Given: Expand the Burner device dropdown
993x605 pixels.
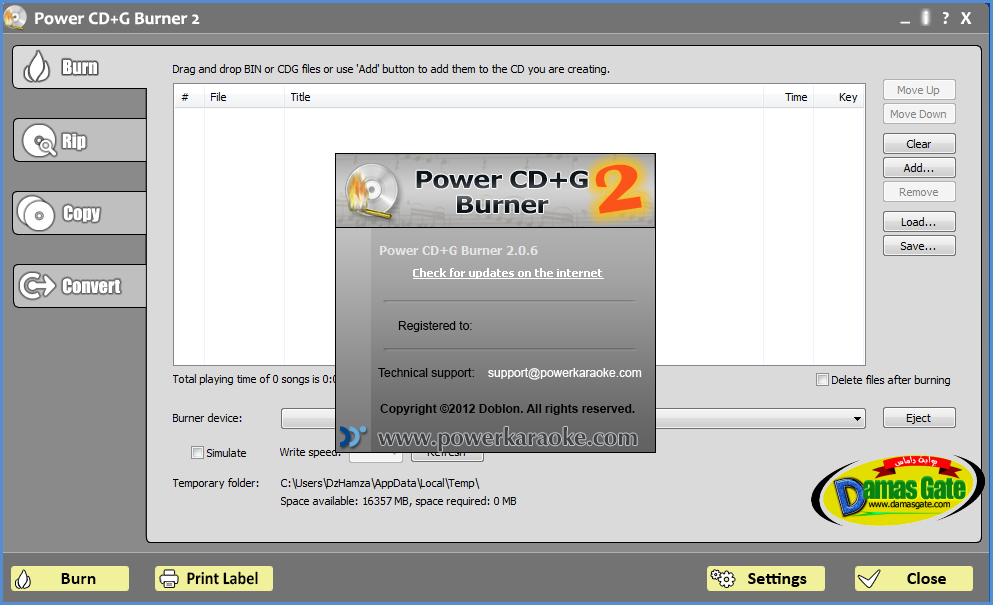Looking at the screenshot, I should click(857, 419).
